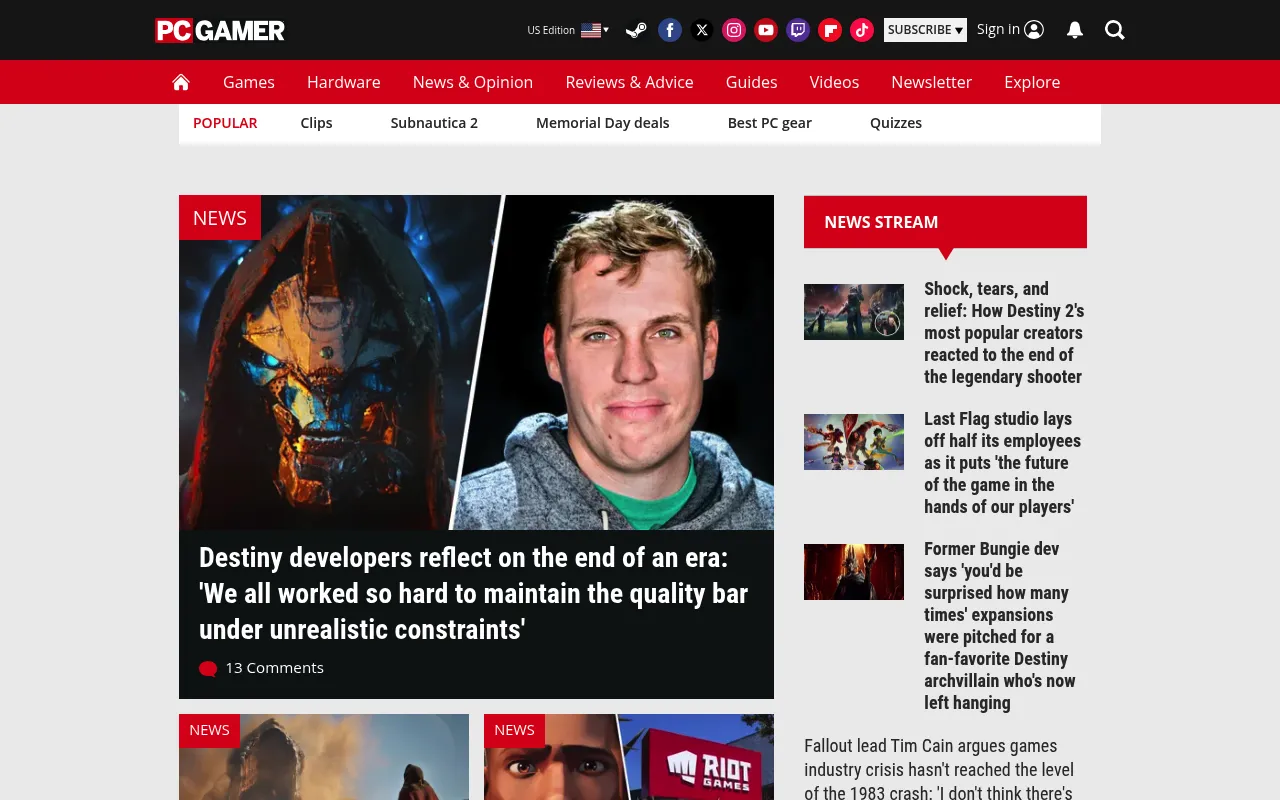
Task: Click the red comments bubble icon
Action: tap(208, 668)
